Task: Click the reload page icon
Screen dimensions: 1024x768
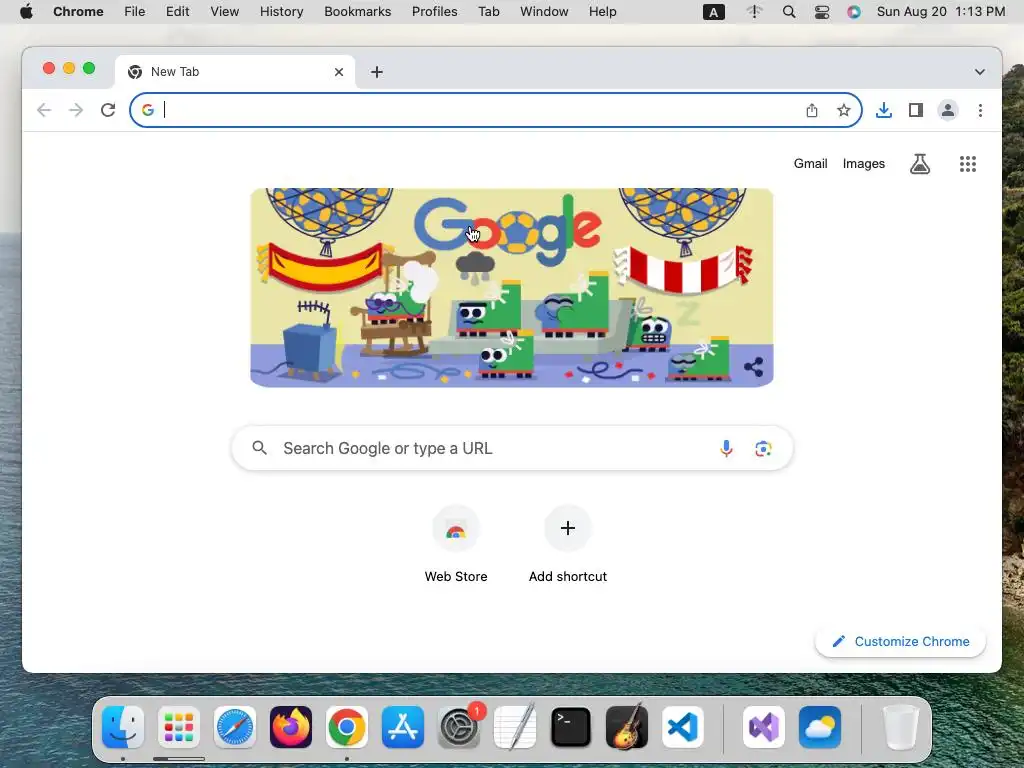Action: coord(108,110)
